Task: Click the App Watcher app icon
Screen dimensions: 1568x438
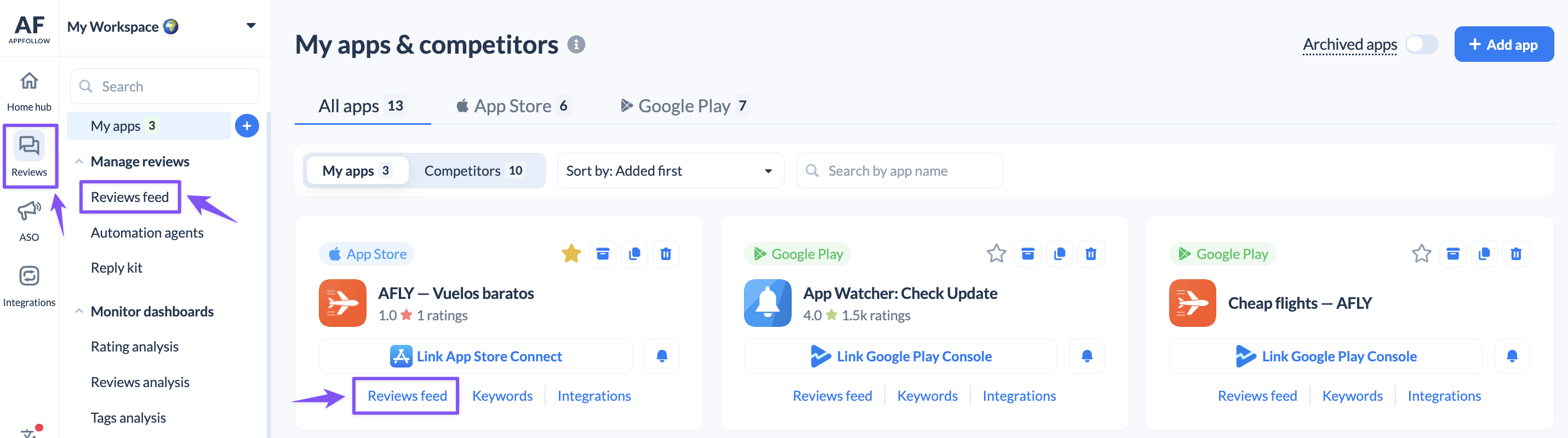Action: pos(767,303)
